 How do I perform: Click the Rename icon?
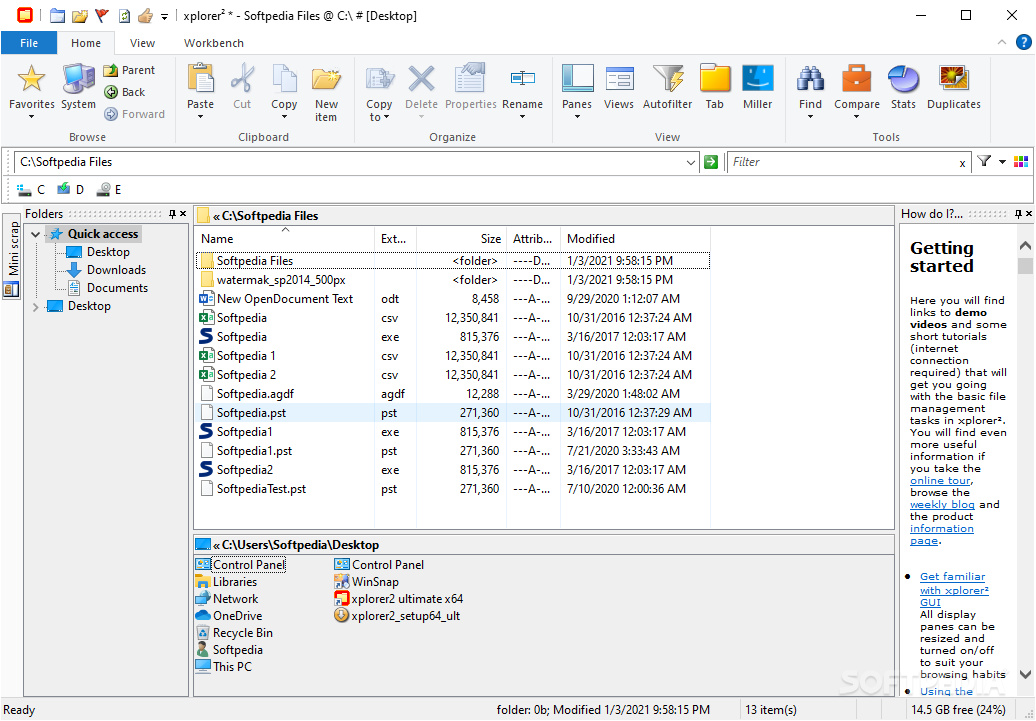pos(523,78)
